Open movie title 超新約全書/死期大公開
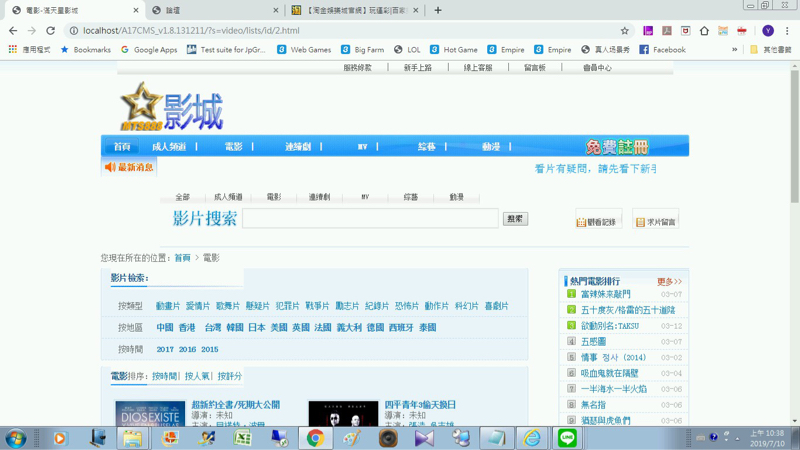The image size is (800, 450). (x=236, y=405)
